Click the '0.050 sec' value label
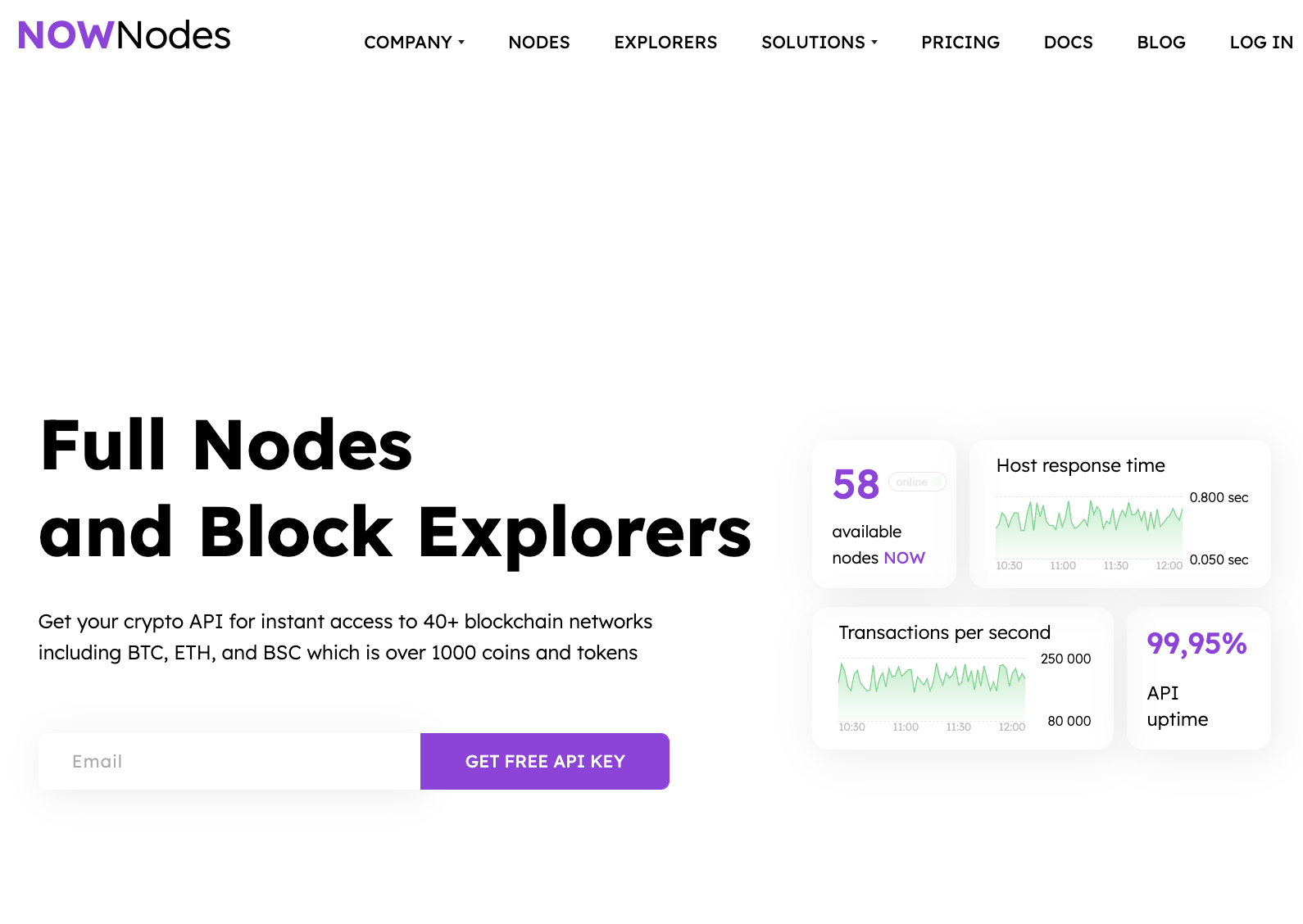The height and width of the screenshot is (924, 1303). pyautogui.click(x=1219, y=559)
